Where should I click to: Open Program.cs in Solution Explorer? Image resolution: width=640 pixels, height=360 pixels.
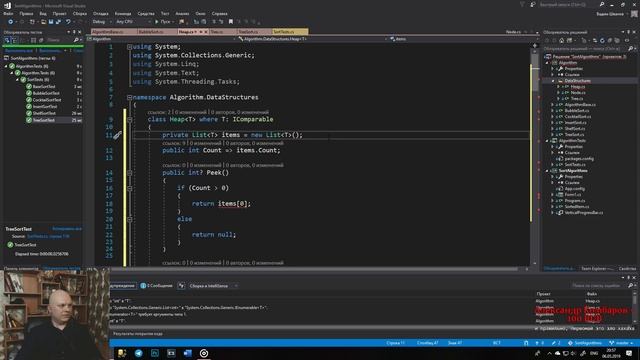575,201
